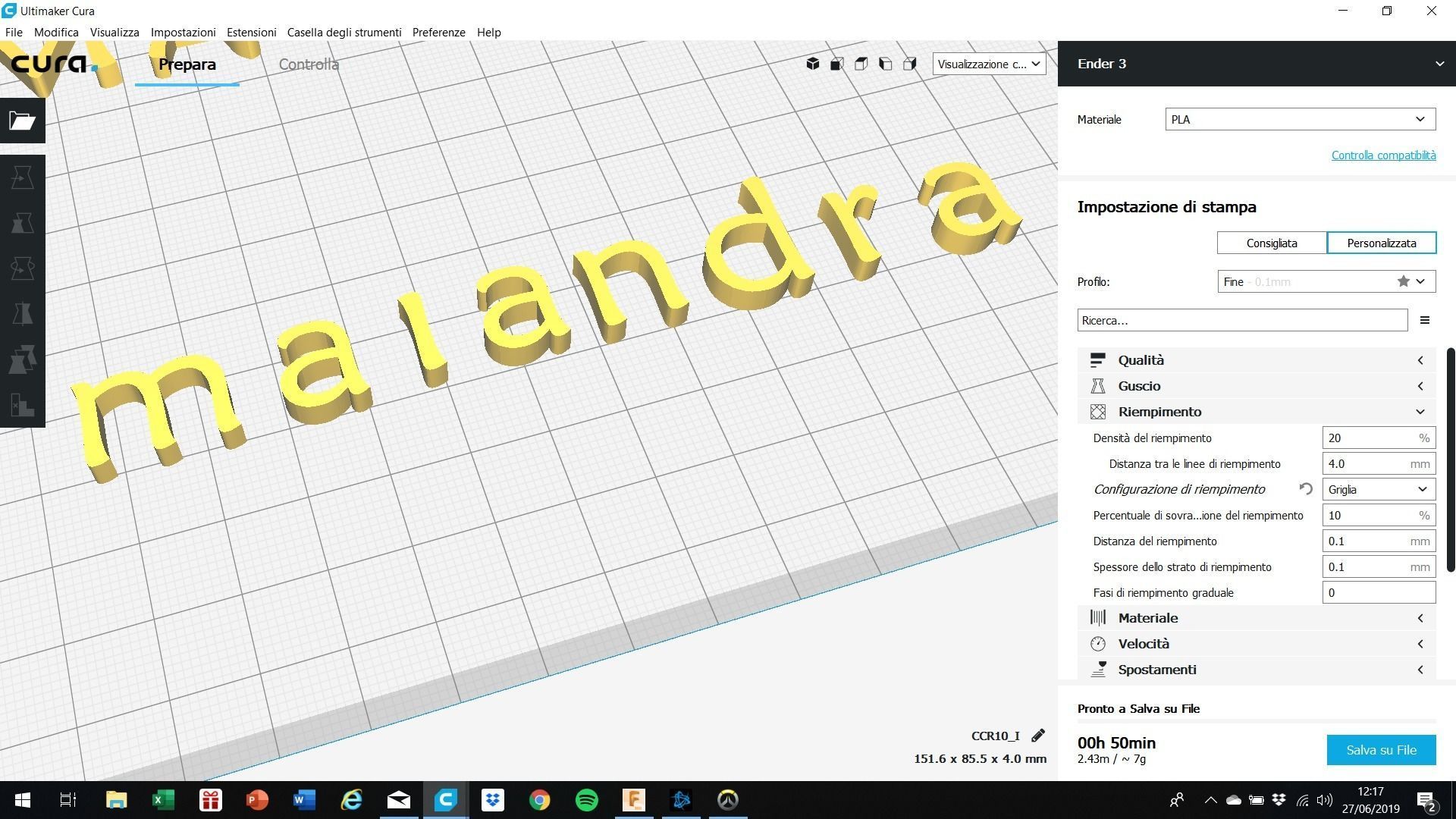This screenshot has height=819, width=1456.
Task: Click Spessore dello strato di riempimento field
Action: 1379,566
